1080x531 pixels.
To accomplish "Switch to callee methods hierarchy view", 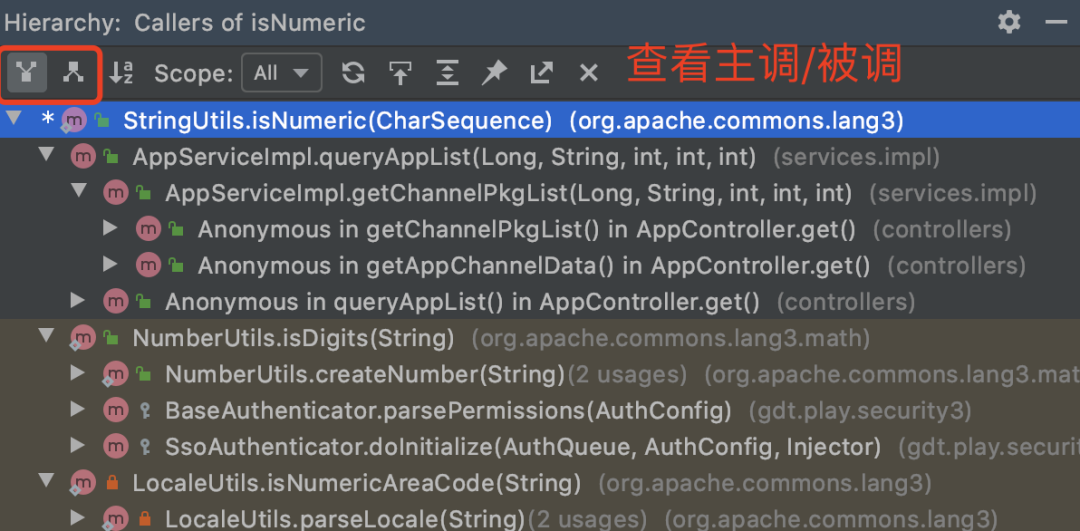I will pyautogui.click(x=73, y=73).
